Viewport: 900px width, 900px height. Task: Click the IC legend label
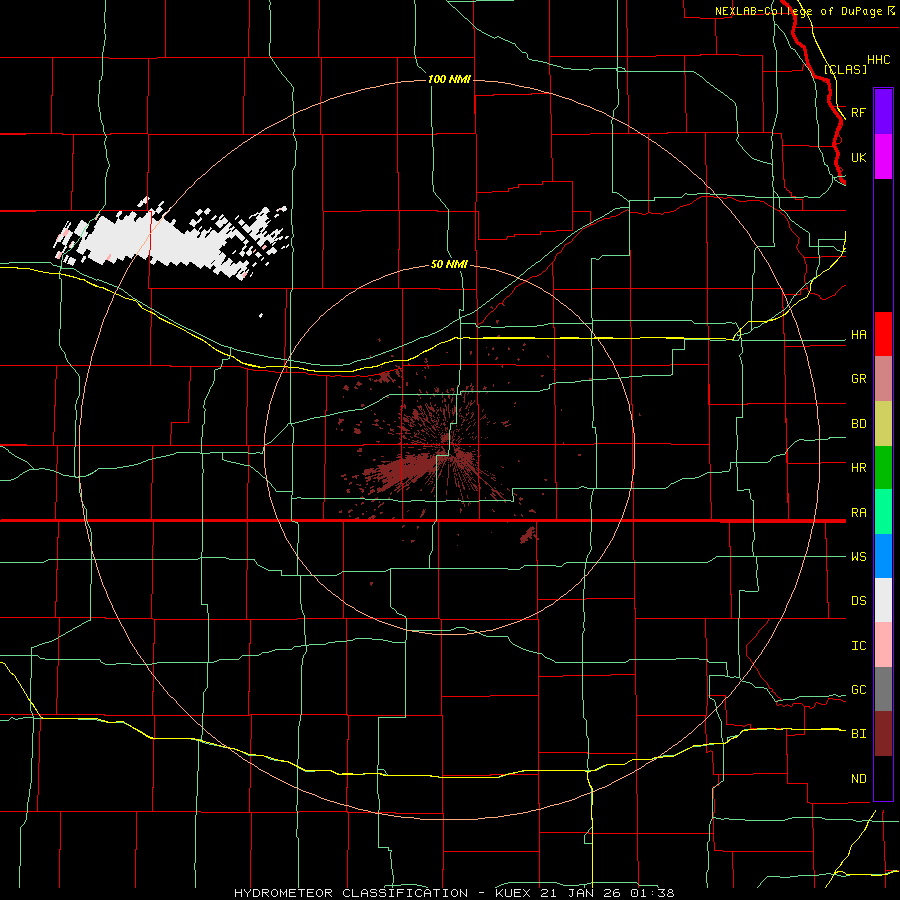(x=858, y=646)
